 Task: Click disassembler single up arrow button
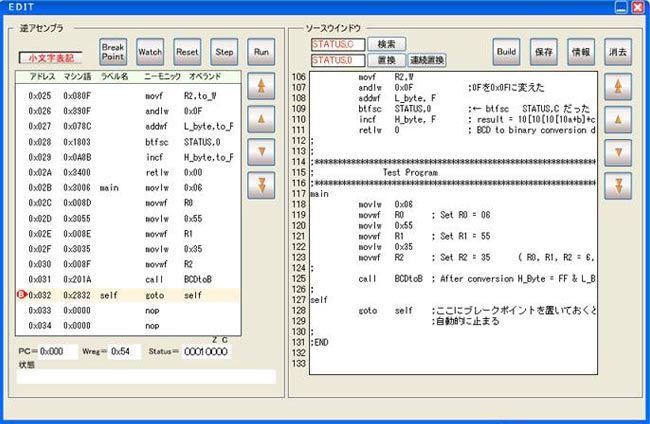262,120
